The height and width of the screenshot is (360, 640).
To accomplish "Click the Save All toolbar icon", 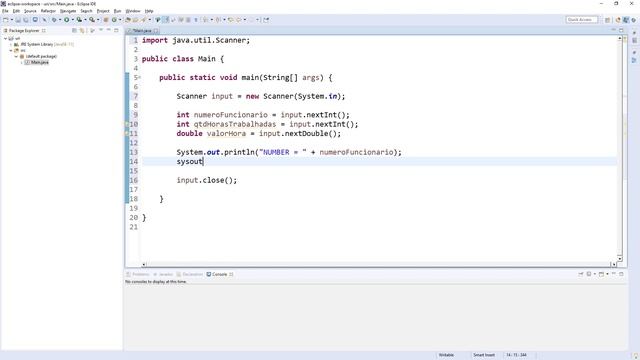I will pos(26,20).
